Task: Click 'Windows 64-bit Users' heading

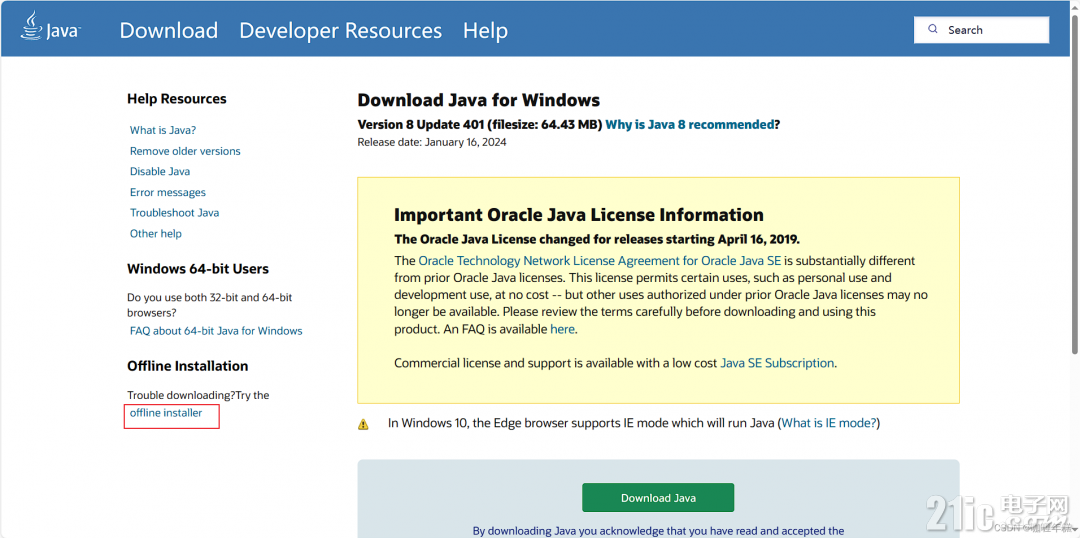Action: pos(198,269)
